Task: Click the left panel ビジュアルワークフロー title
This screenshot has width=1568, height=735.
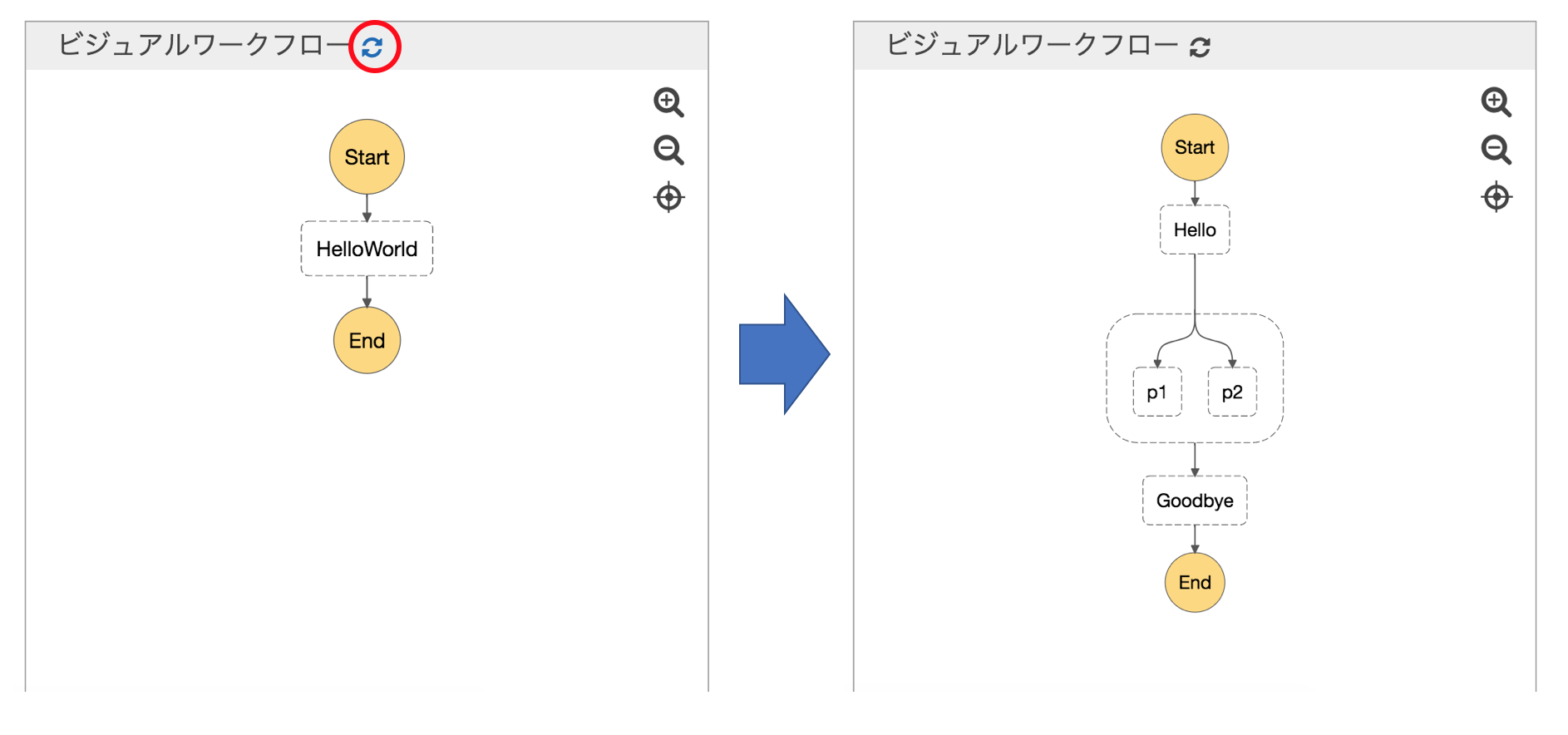Action: (204, 45)
